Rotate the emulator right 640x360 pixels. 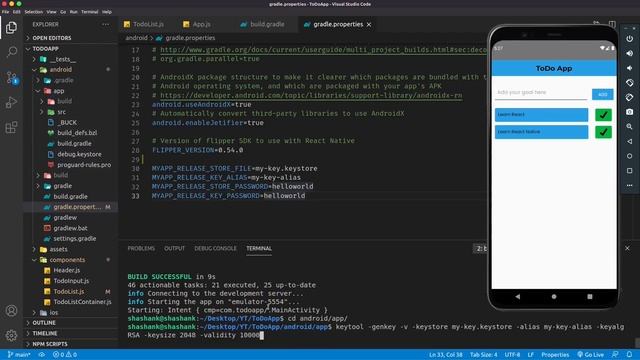[629, 98]
